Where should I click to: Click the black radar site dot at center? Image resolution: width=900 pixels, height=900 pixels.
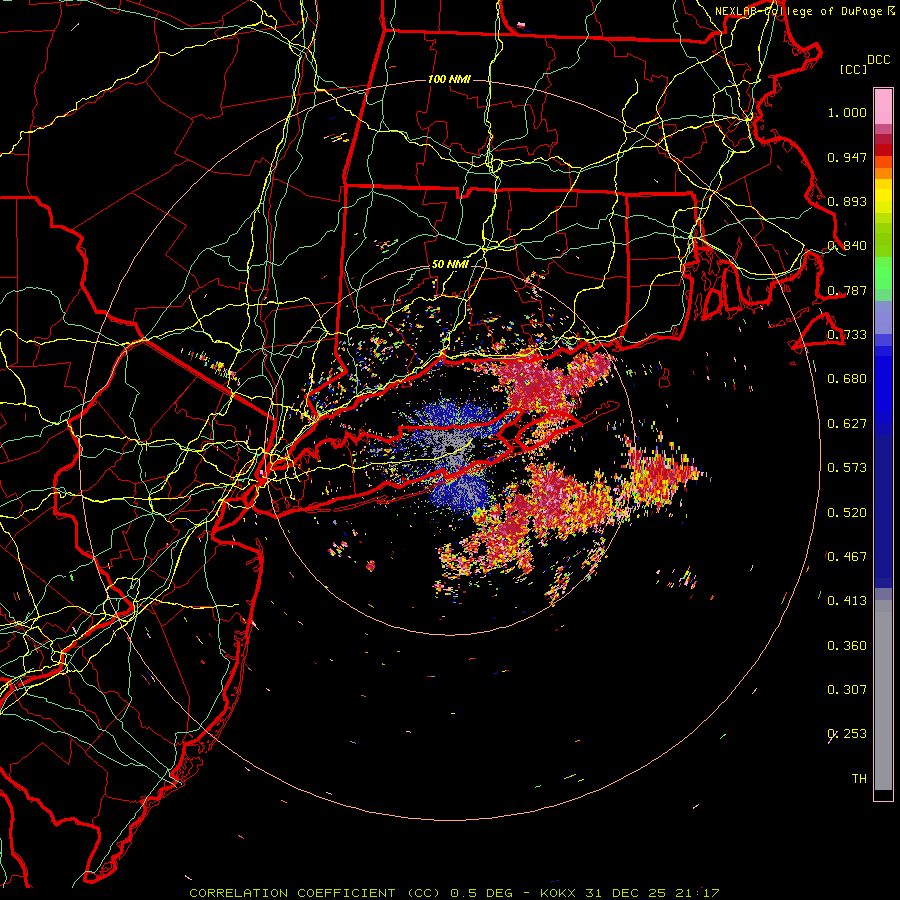450,448
